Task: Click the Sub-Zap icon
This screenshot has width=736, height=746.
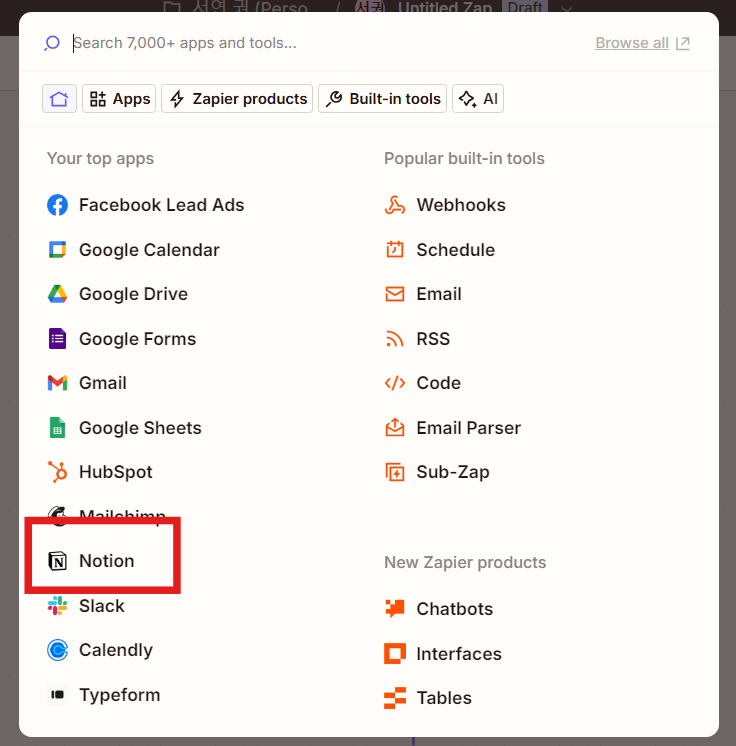Action: pos(395,472)
